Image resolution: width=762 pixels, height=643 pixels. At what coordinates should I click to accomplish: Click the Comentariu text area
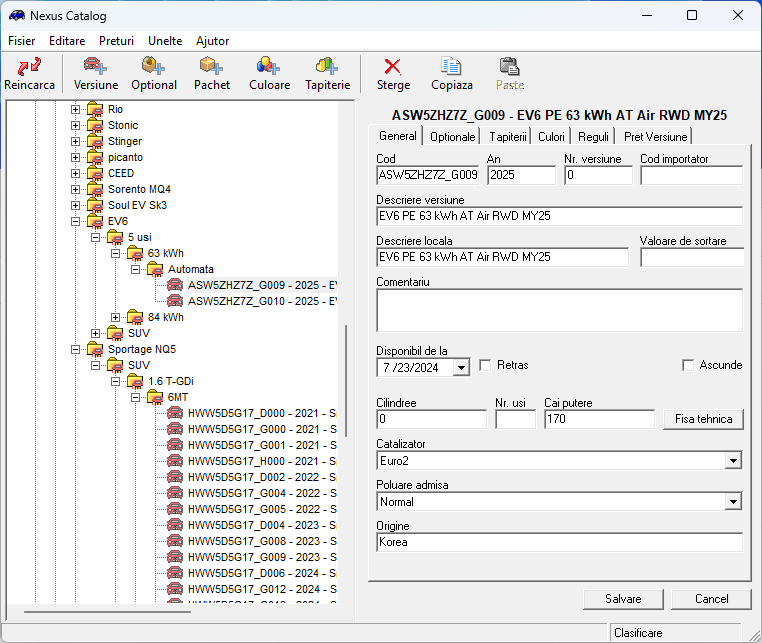point(559,310)
